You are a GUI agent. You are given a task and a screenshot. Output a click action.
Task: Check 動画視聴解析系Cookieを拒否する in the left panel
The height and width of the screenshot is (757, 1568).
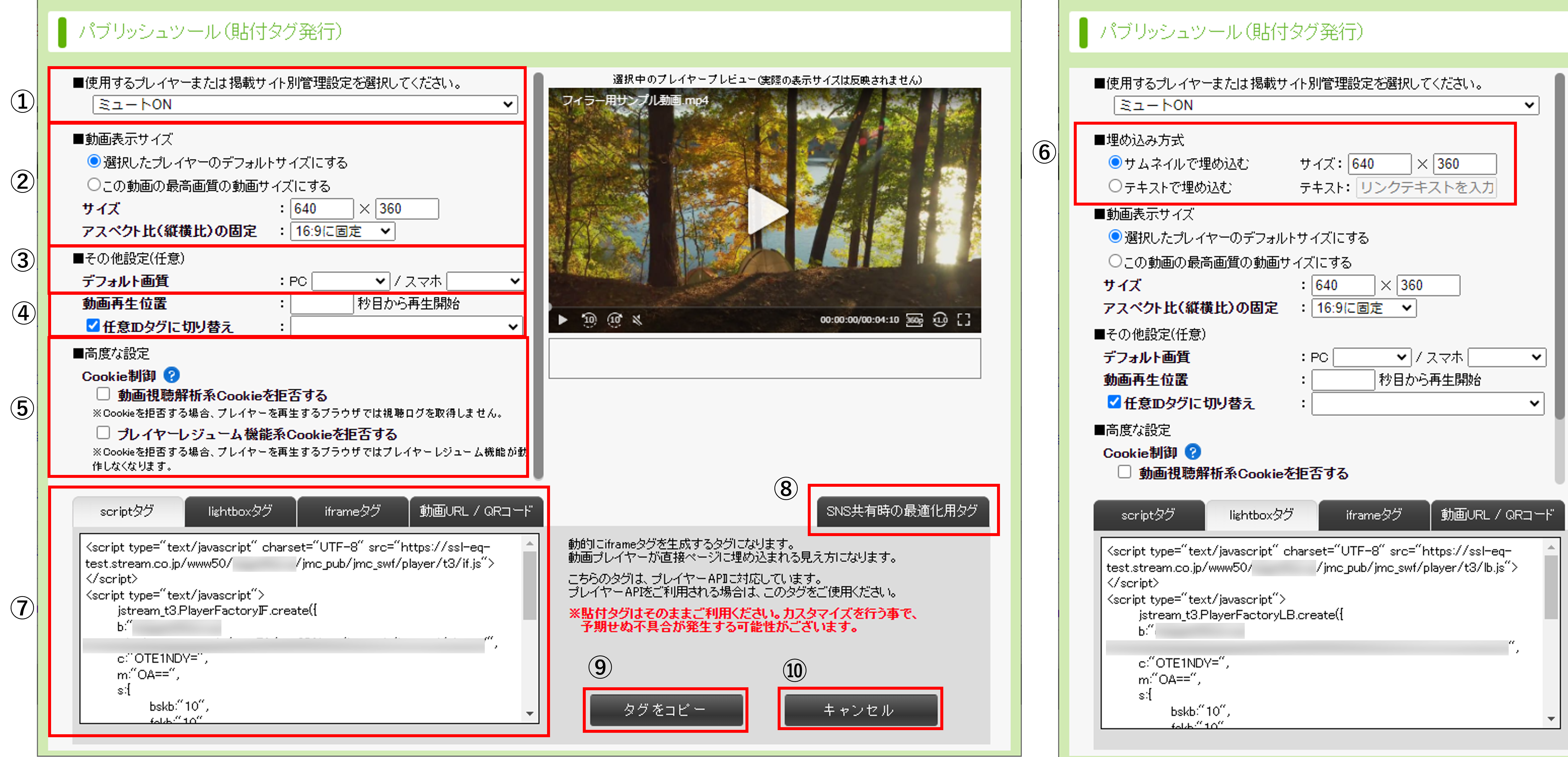pyautogui.click(x=103, y=395)
